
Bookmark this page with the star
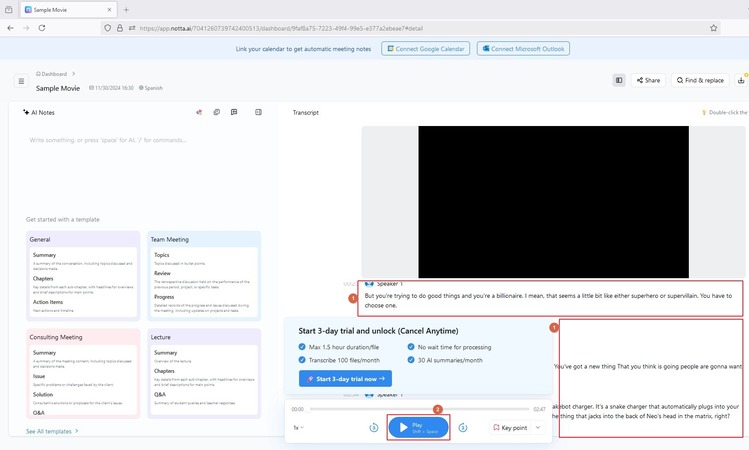point(713,28)
